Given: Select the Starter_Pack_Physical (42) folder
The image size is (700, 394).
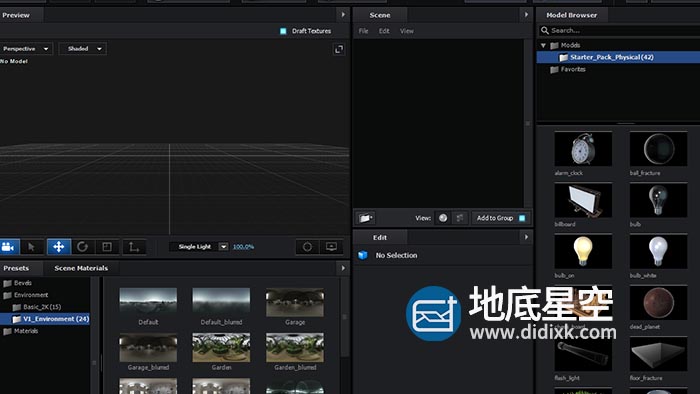Looking at the screenshot, I should pyautogui.click(x=618, y=57).
